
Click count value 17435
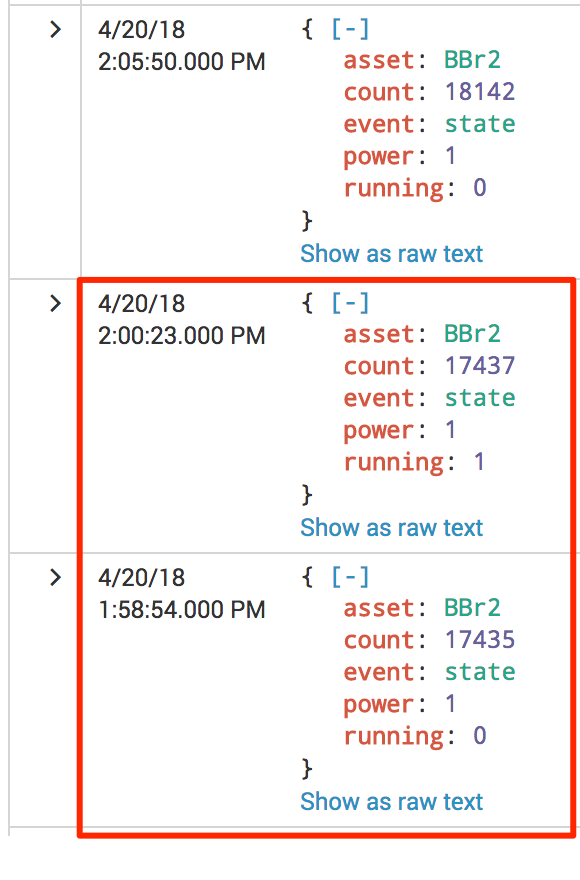click(479, 640)
